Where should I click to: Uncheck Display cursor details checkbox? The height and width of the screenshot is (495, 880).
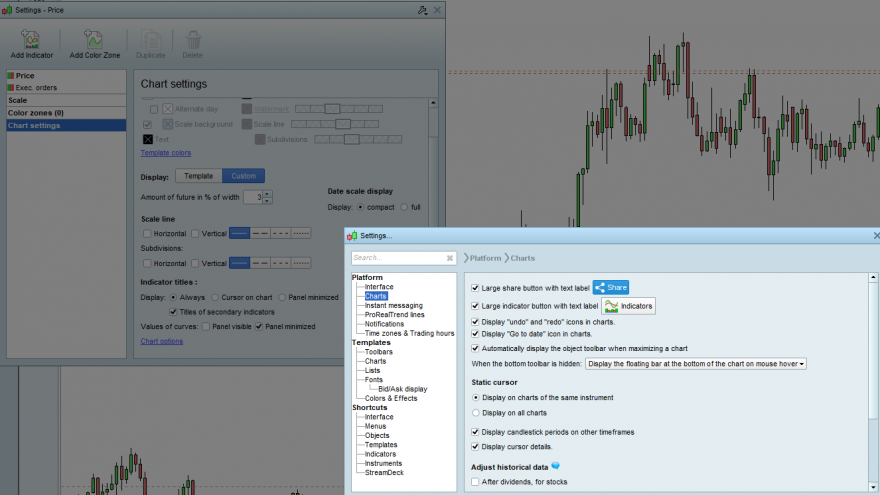(x=475, y=447)
